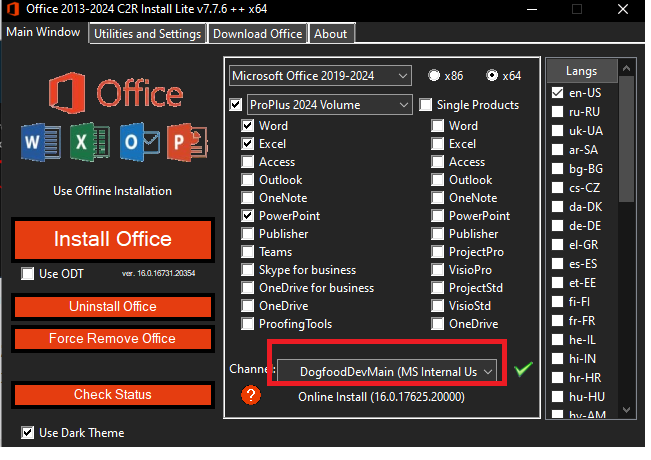The image size is (651, 460).
Task: Uncheck Word in ProPlus 2024 list
Action: [x=247, y=125]
